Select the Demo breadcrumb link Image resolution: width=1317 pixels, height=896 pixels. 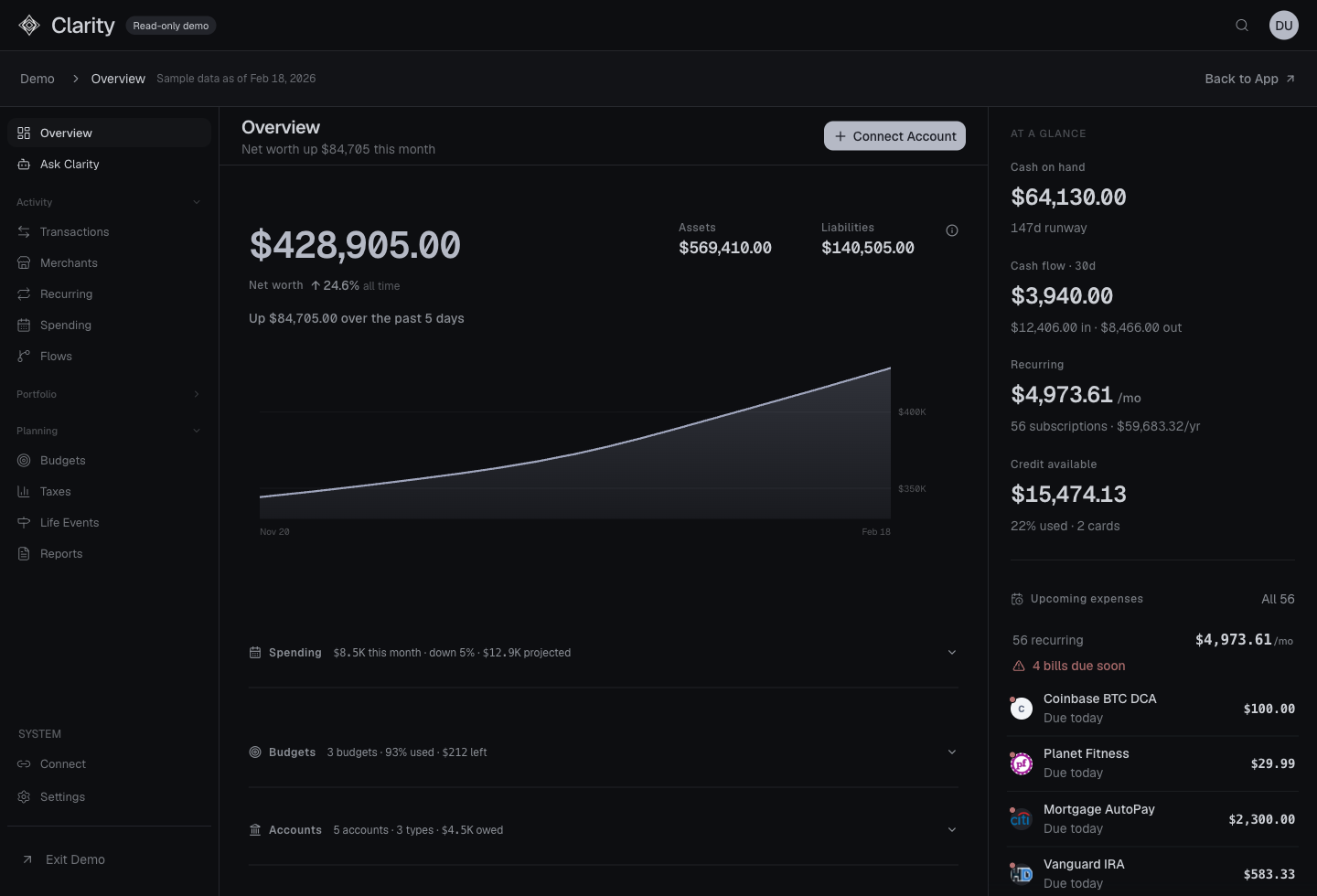[37, 79]
